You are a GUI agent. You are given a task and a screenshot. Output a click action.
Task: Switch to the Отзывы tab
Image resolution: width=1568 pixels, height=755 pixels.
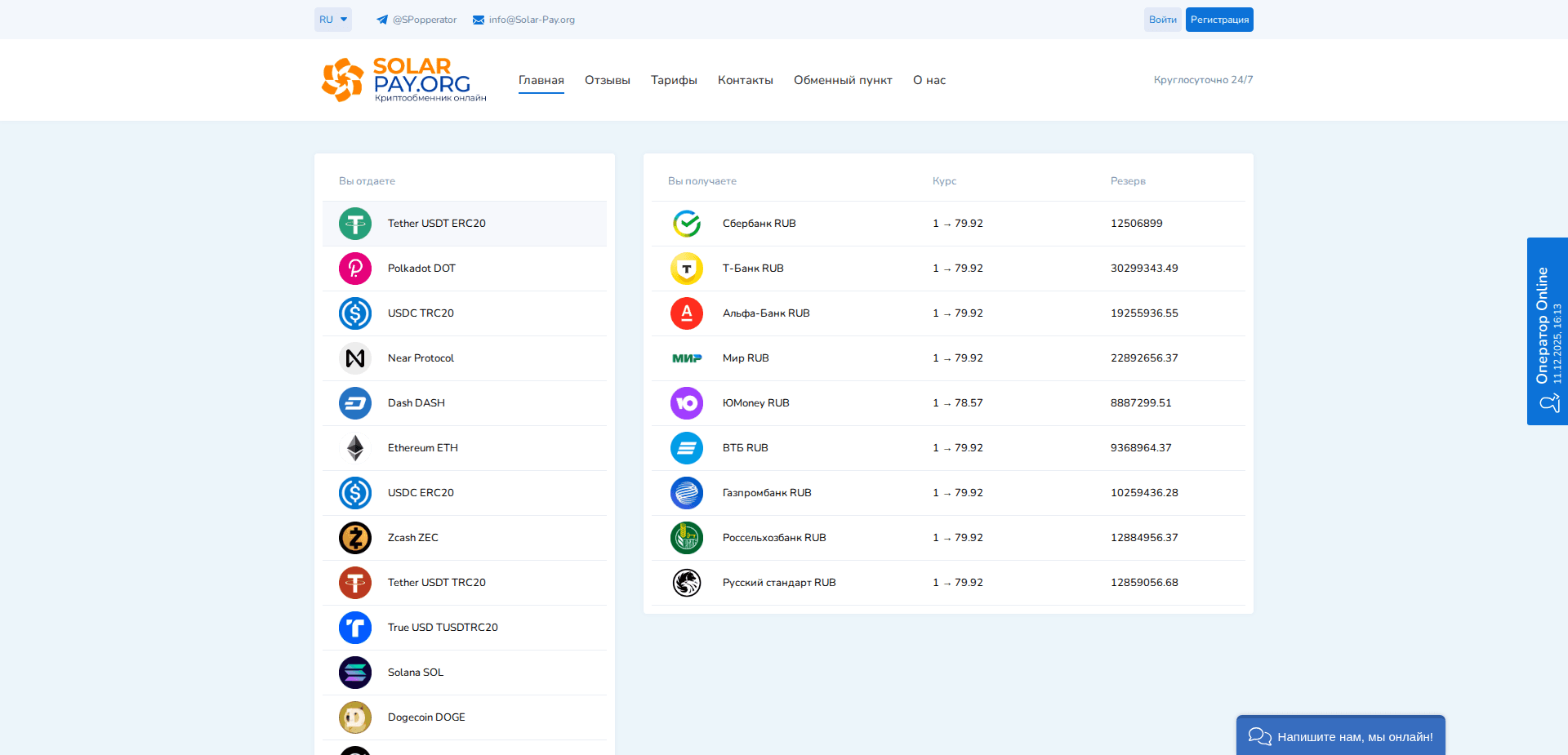tap(607, 80)
